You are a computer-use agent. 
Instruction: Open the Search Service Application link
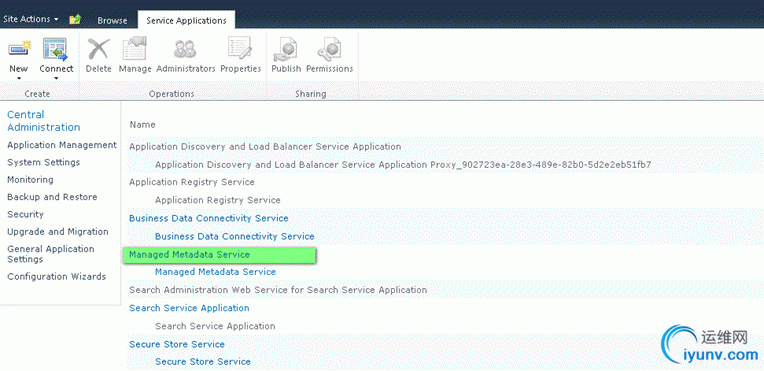coord(189,308)
